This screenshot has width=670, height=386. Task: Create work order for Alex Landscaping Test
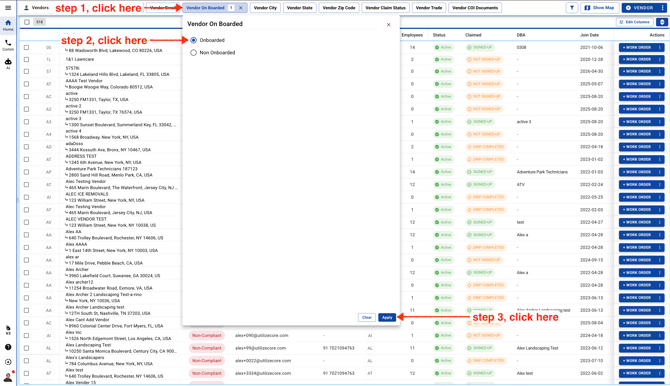[637, 348]
